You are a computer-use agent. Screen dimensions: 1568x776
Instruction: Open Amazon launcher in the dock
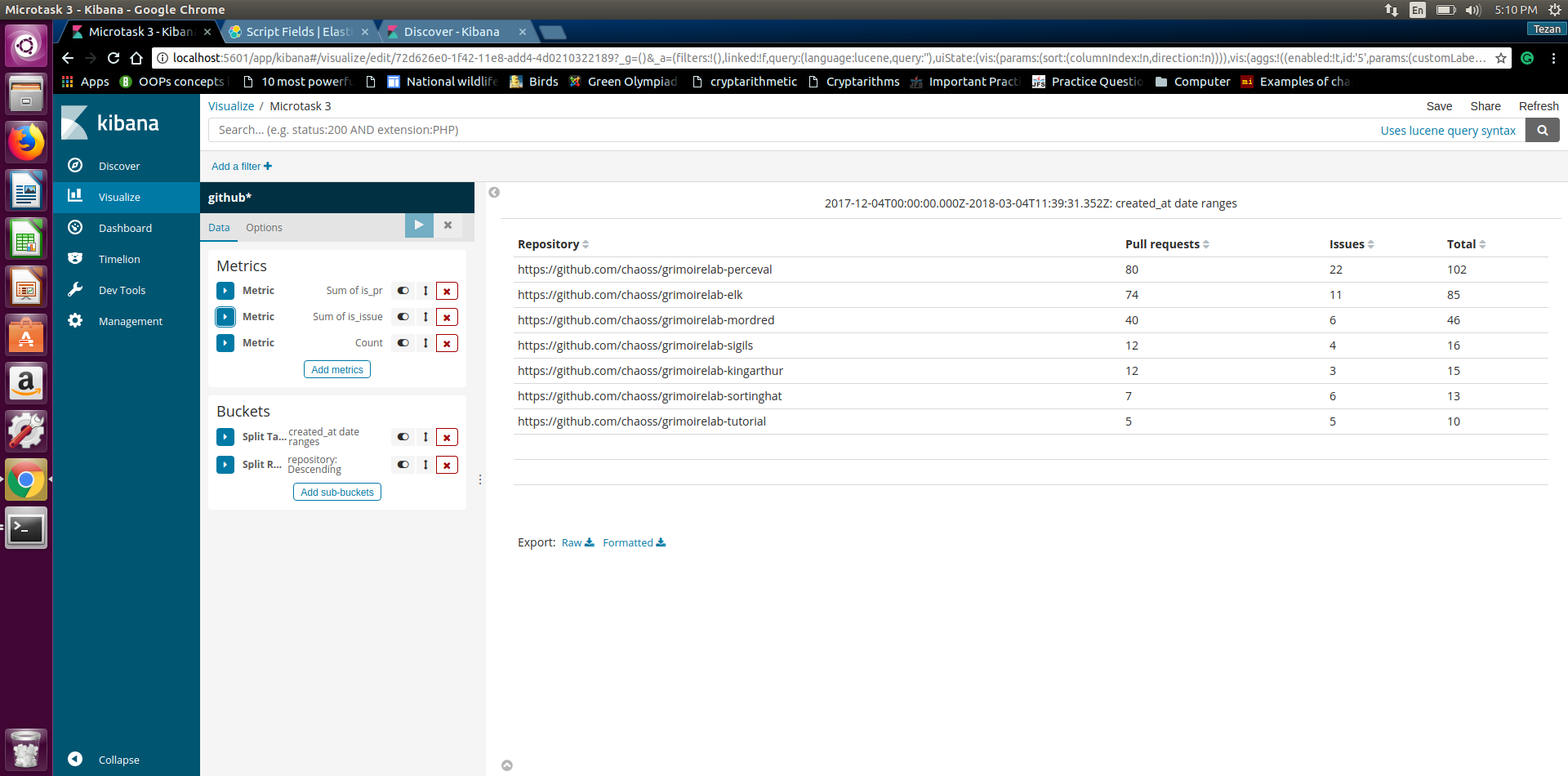coord(26,383)
